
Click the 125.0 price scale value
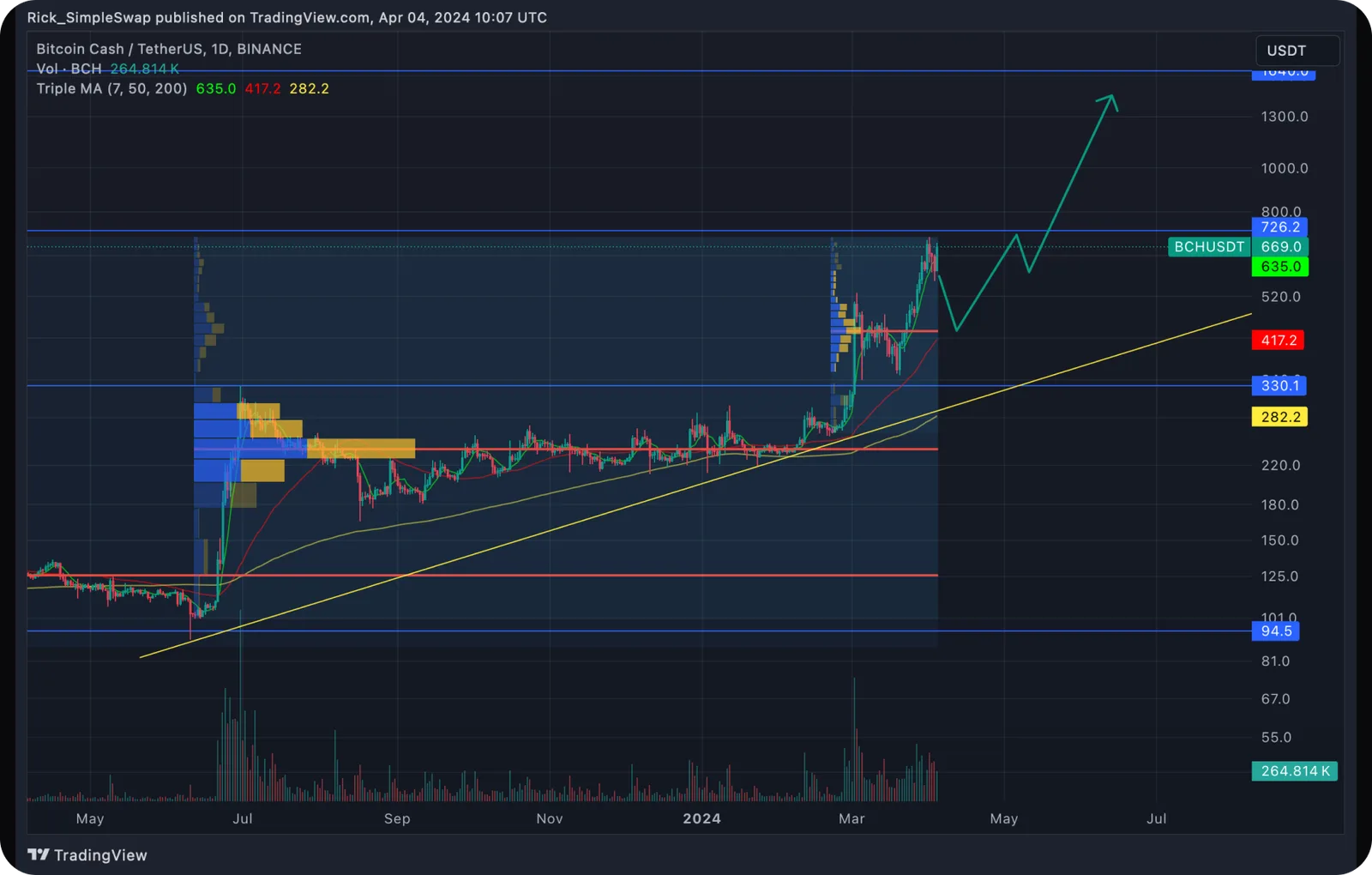click(1280, 576)
